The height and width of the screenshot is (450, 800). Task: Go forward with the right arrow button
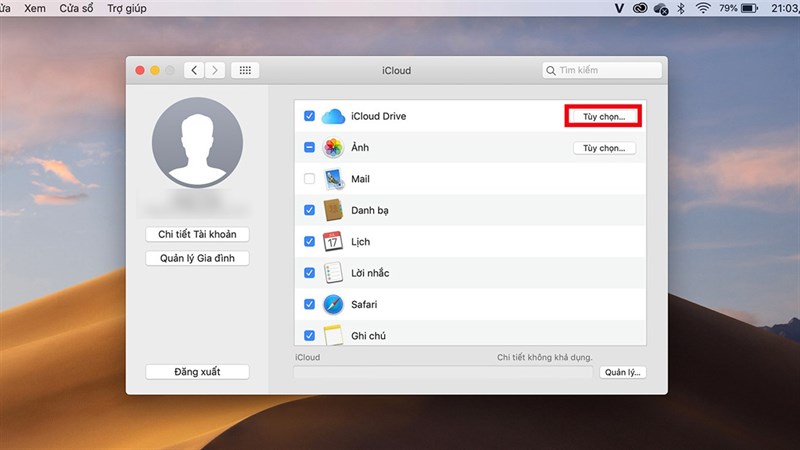coord(215,70)
